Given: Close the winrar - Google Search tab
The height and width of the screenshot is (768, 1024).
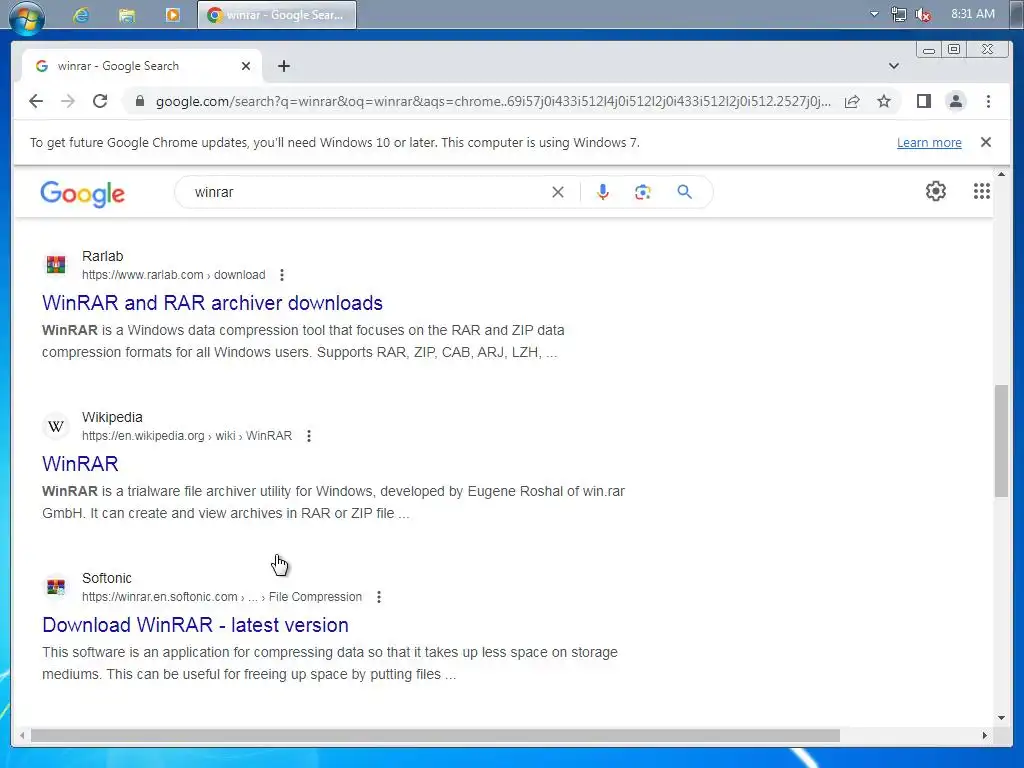Looking at the screenshot, I should pos(246,66).
